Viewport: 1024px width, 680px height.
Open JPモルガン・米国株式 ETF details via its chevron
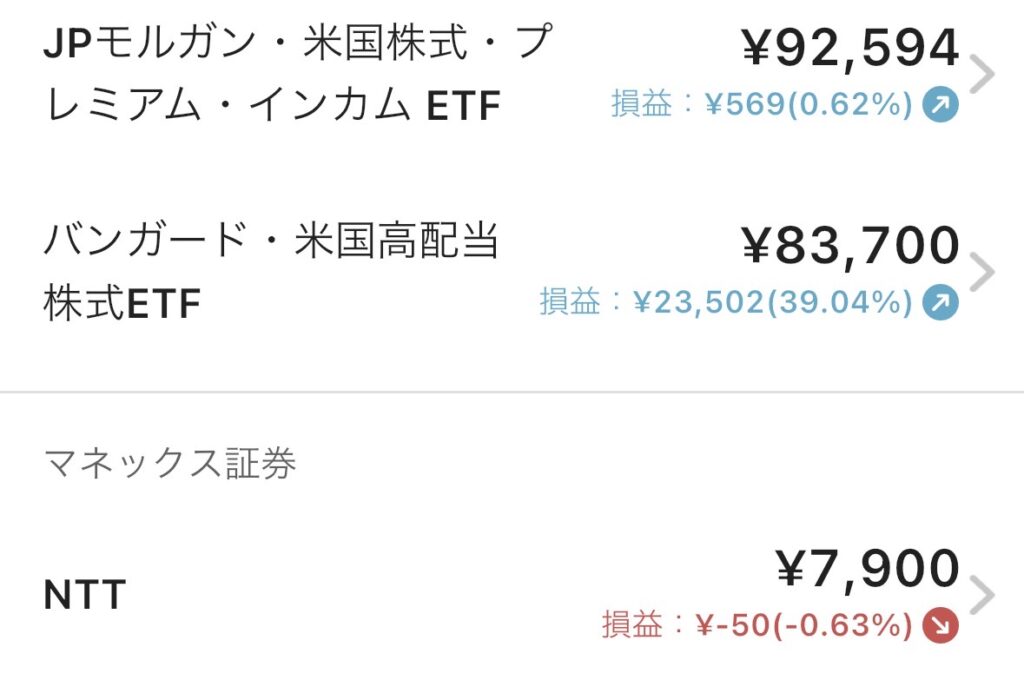tap(983, 75)
